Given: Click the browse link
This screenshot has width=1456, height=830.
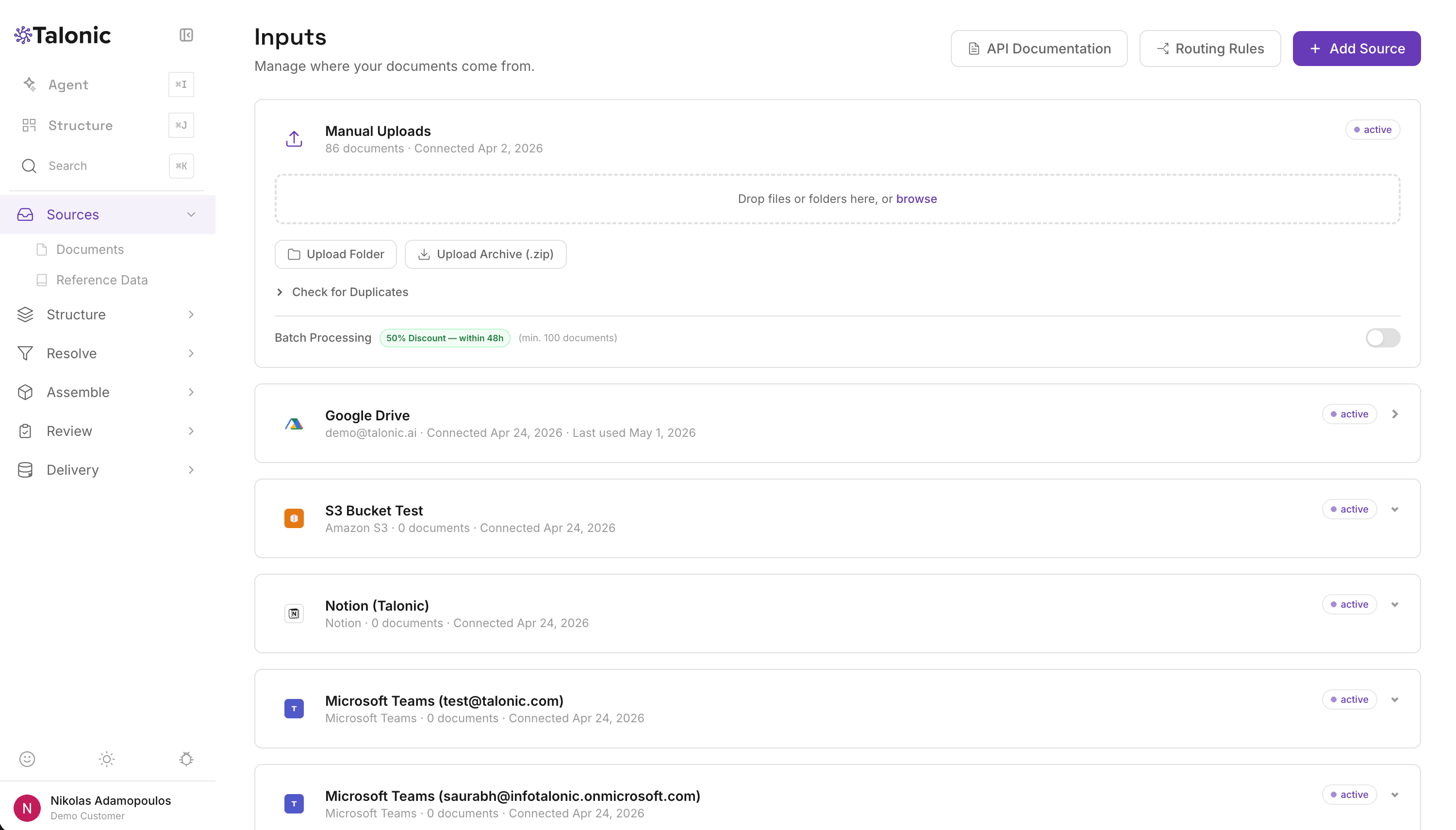Looking at the screenshot, I should click(x=916, y=199).
